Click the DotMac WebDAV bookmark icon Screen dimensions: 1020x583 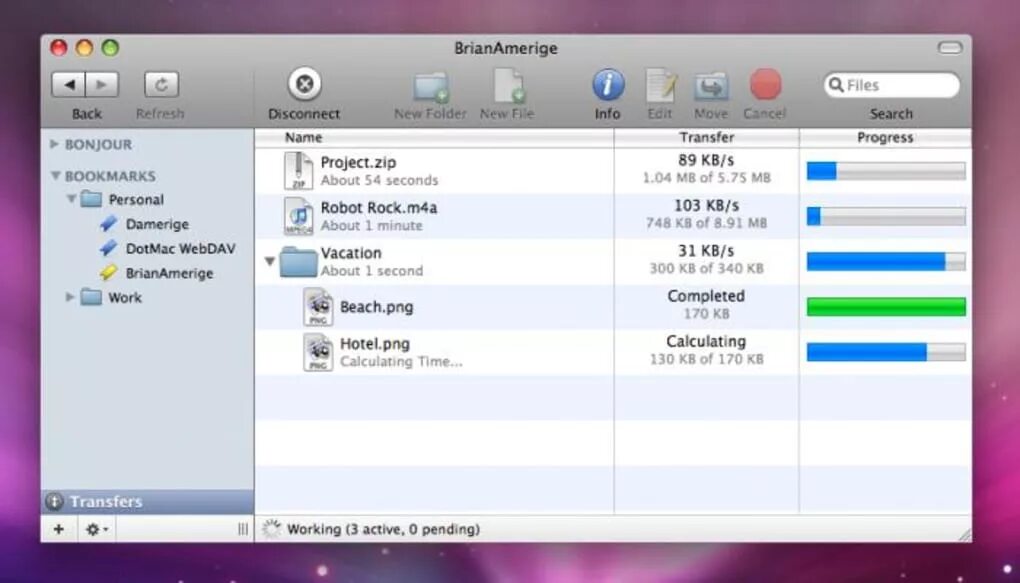[109, 249]
